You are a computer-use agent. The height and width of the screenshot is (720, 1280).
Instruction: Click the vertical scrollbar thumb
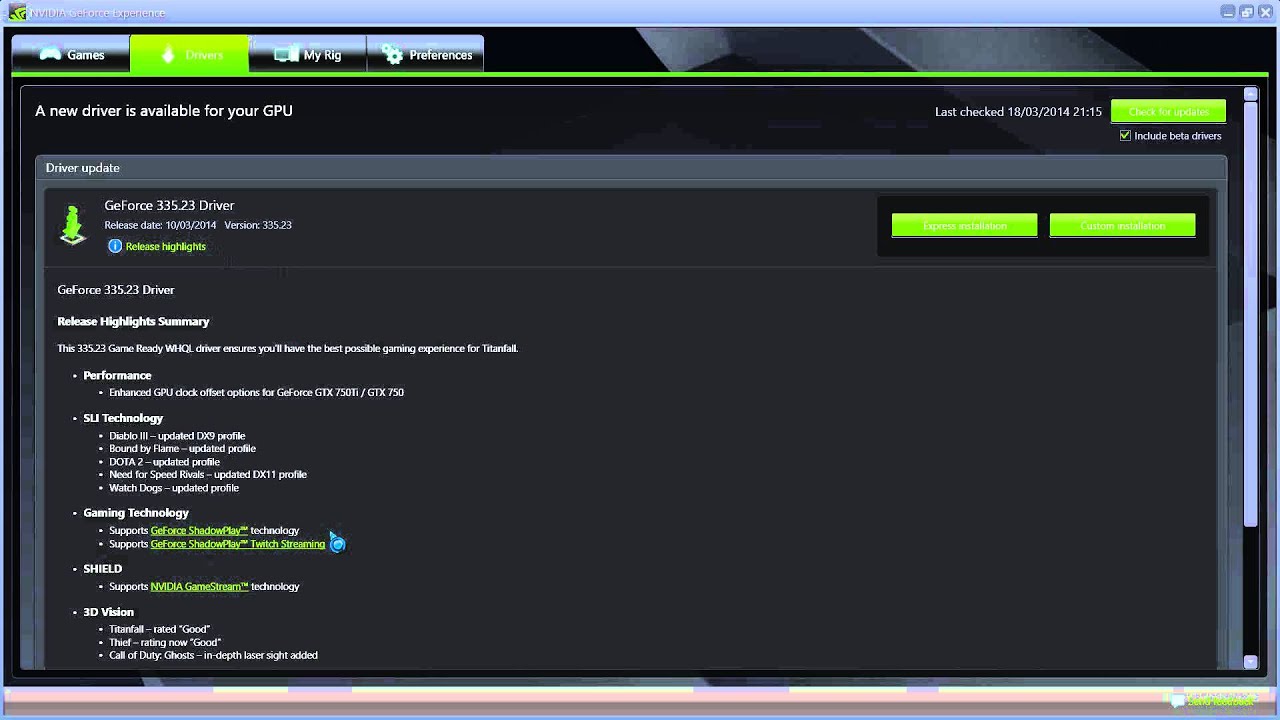coord(1250,314)
